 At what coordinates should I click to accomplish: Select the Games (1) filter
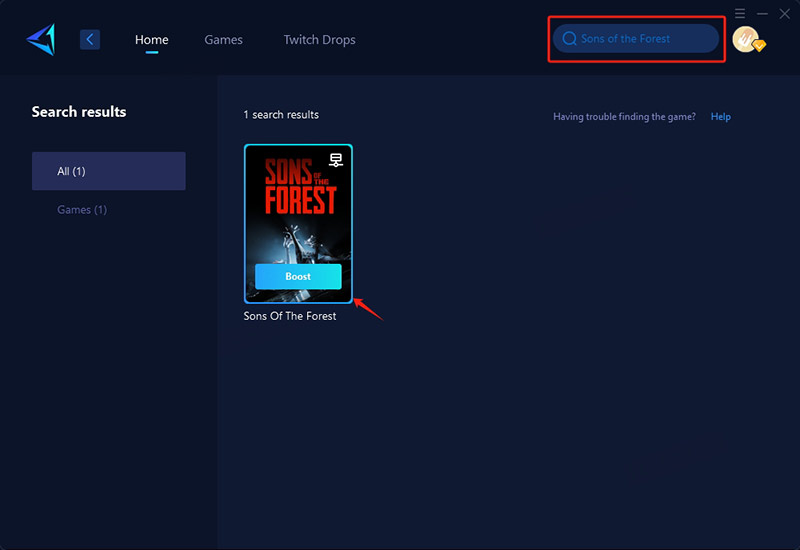(82, 210)
